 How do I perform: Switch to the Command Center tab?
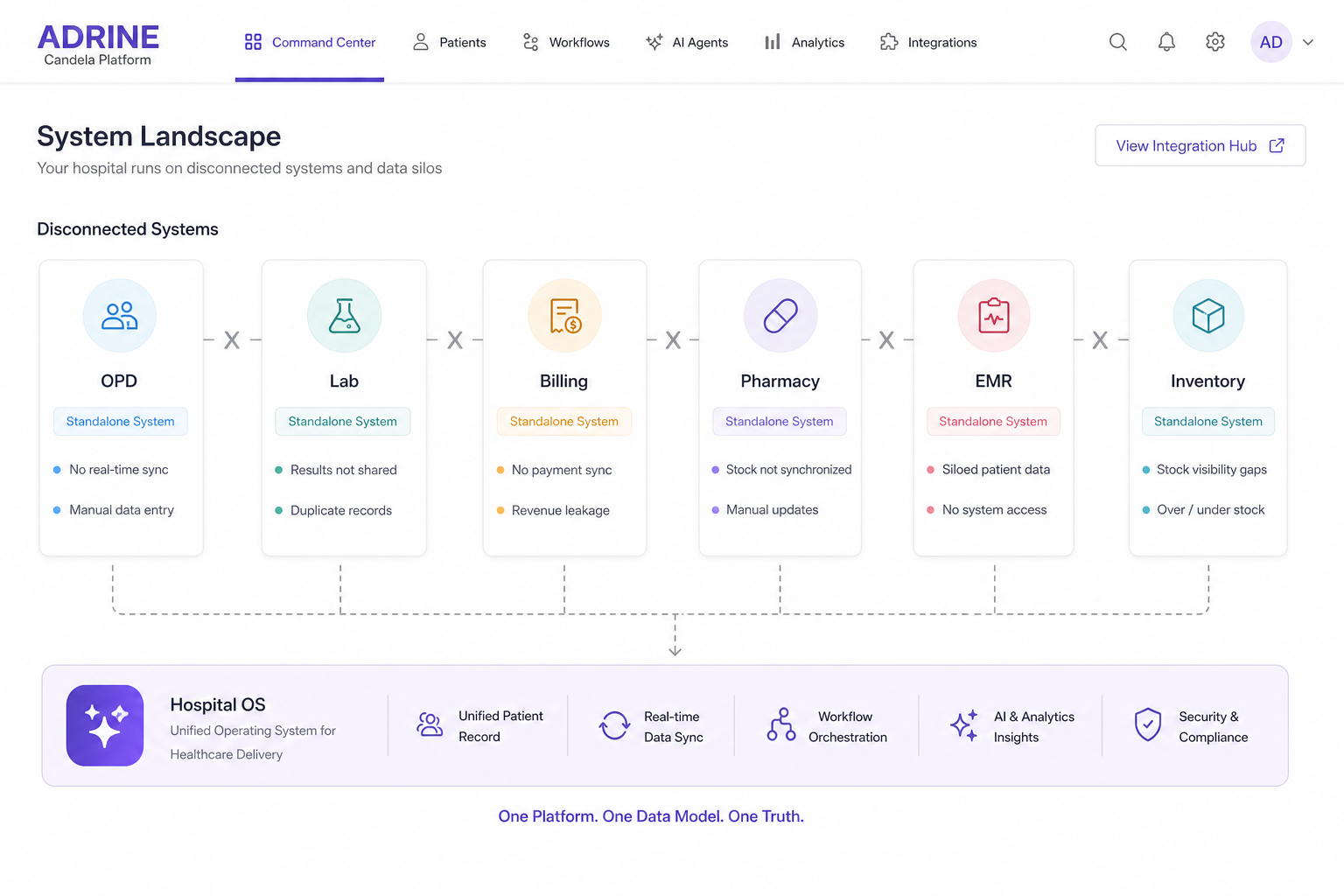[x=310, y=42]
